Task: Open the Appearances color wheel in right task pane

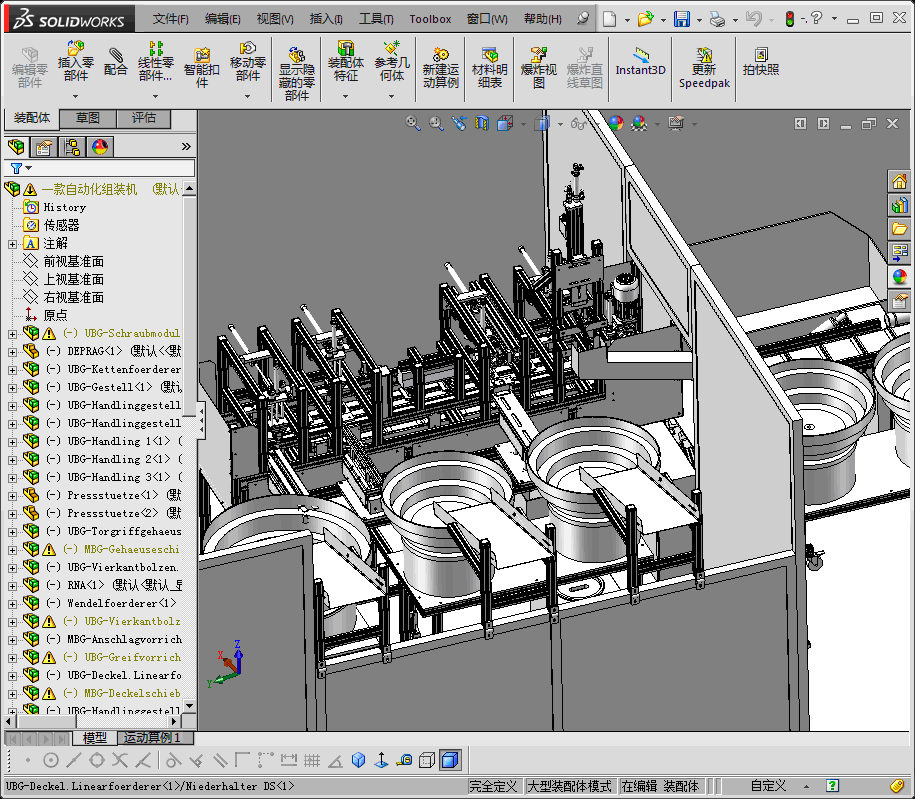Action: 900,277
